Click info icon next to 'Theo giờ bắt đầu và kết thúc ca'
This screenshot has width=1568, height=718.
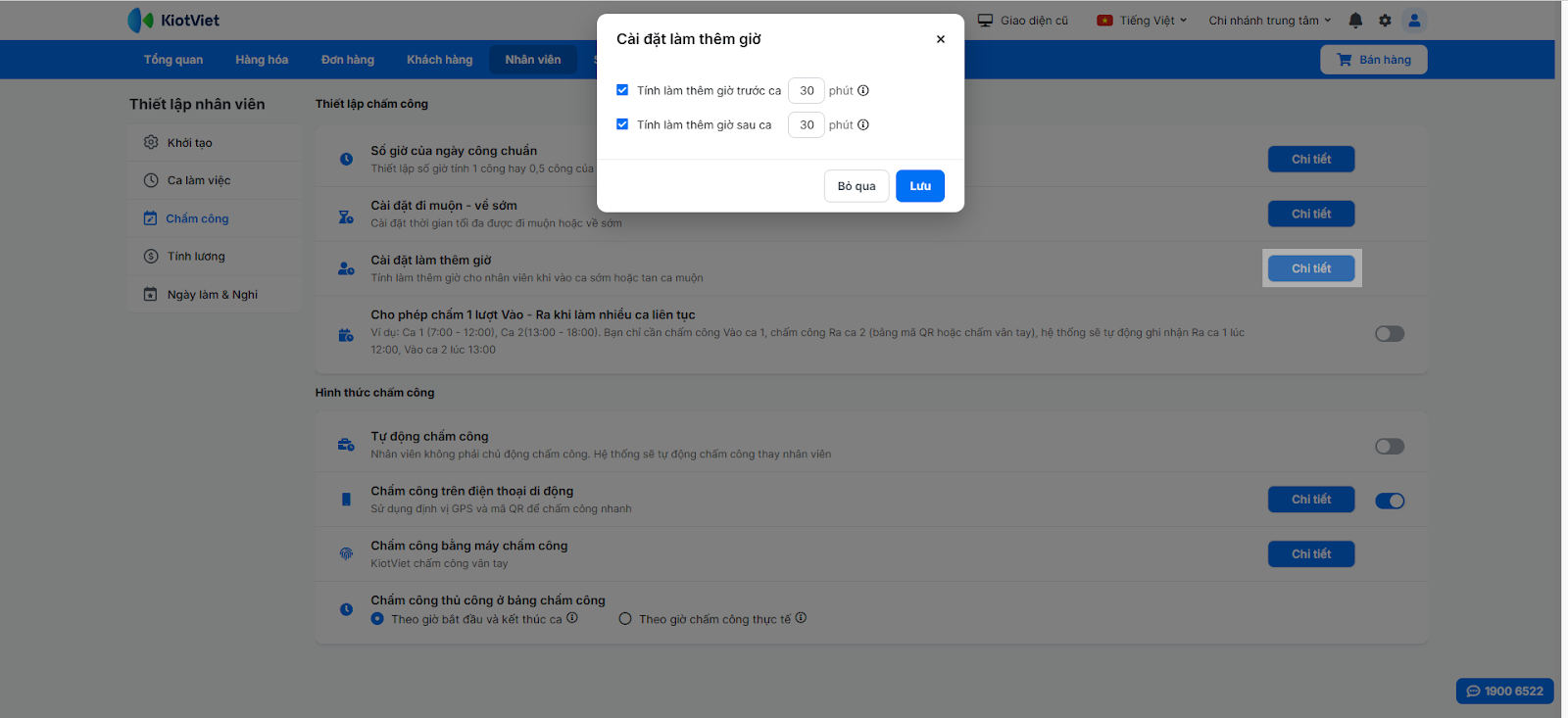click(x=572, y=618)
